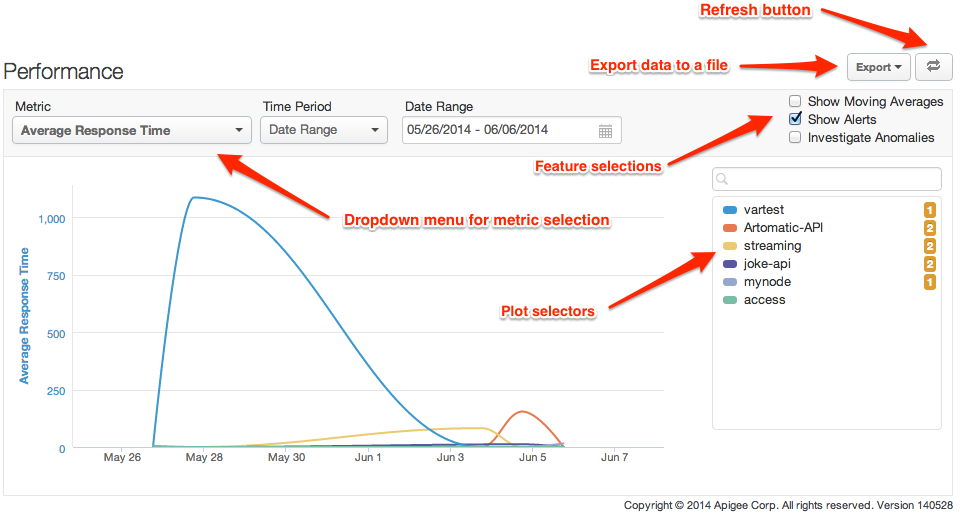Click mynode alert count badge

coord(930,282)
